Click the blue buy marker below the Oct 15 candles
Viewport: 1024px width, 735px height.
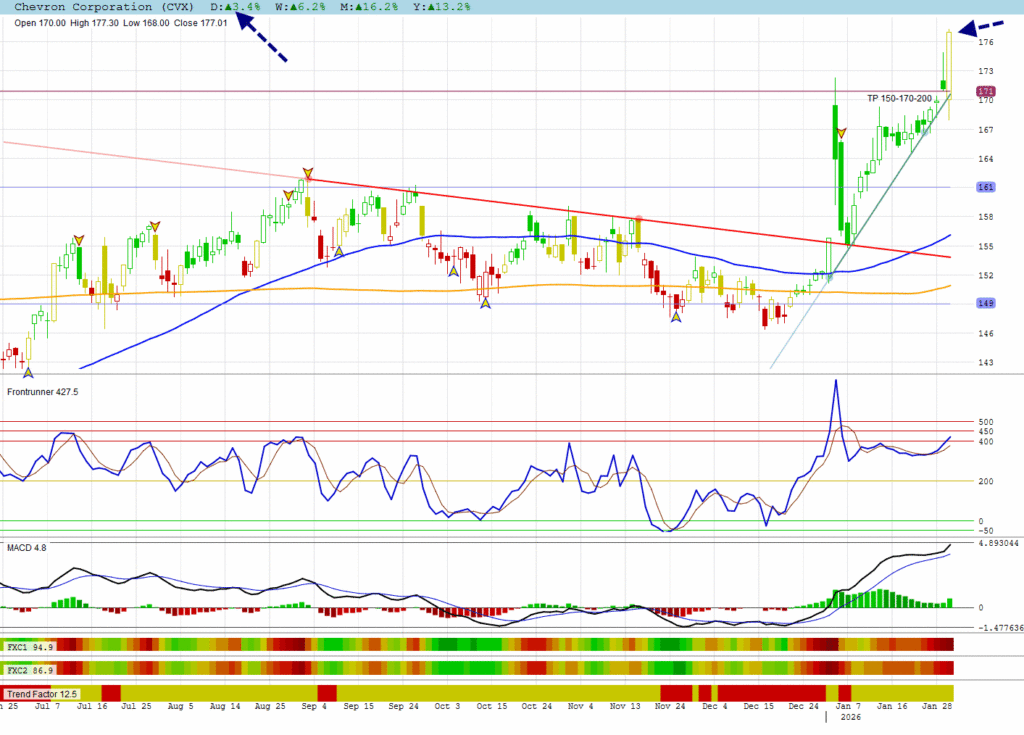click(485, 302)
